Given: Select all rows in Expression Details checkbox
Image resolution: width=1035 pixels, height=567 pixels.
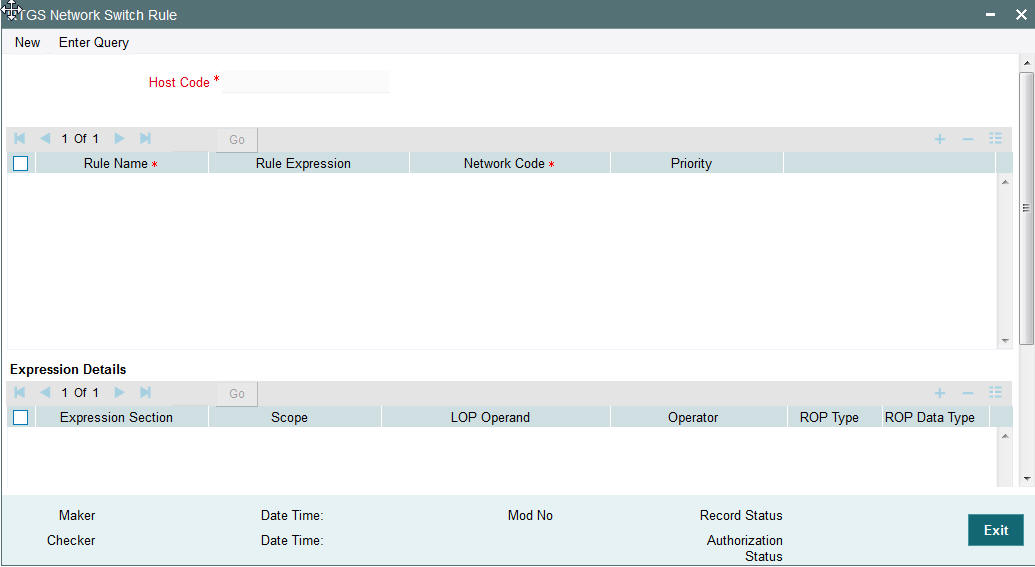Looking at the screenshot, I should coord(20,417).
